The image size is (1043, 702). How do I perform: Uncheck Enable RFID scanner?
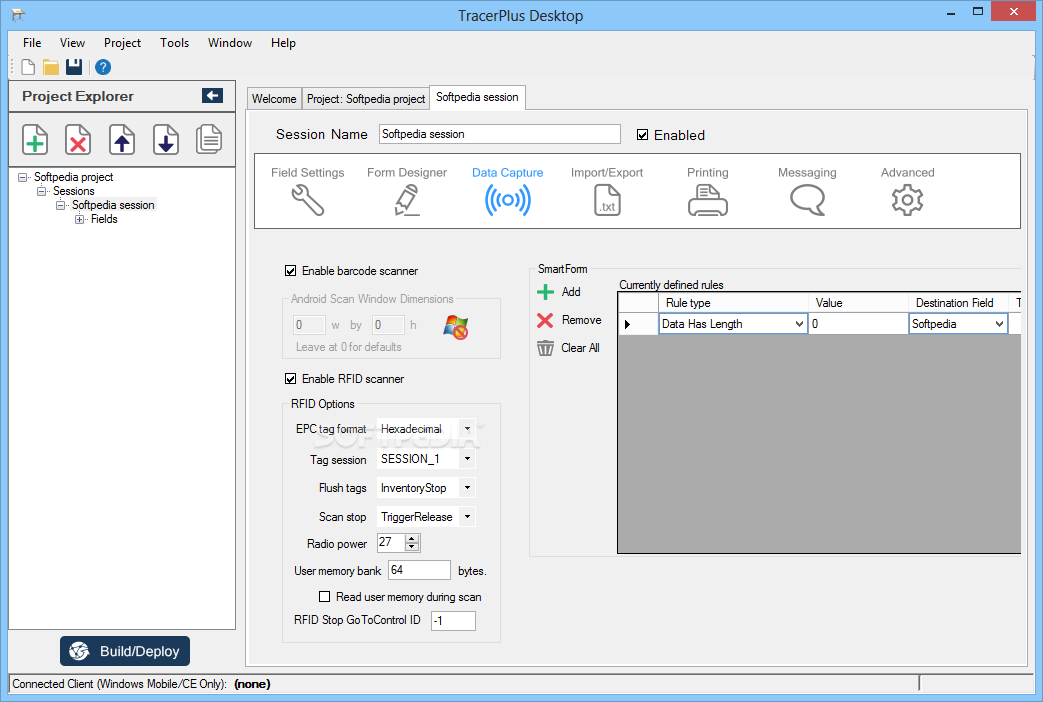click(x=291, y=379)
